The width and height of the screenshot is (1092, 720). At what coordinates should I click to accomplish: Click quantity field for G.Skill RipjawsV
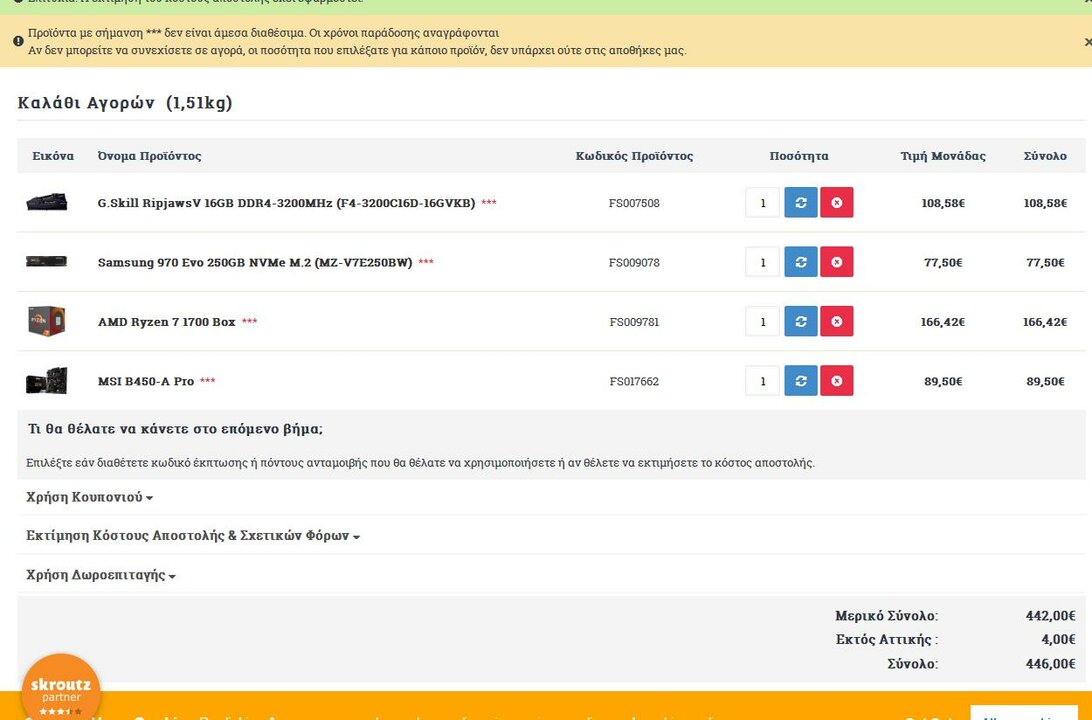(763, 203)
